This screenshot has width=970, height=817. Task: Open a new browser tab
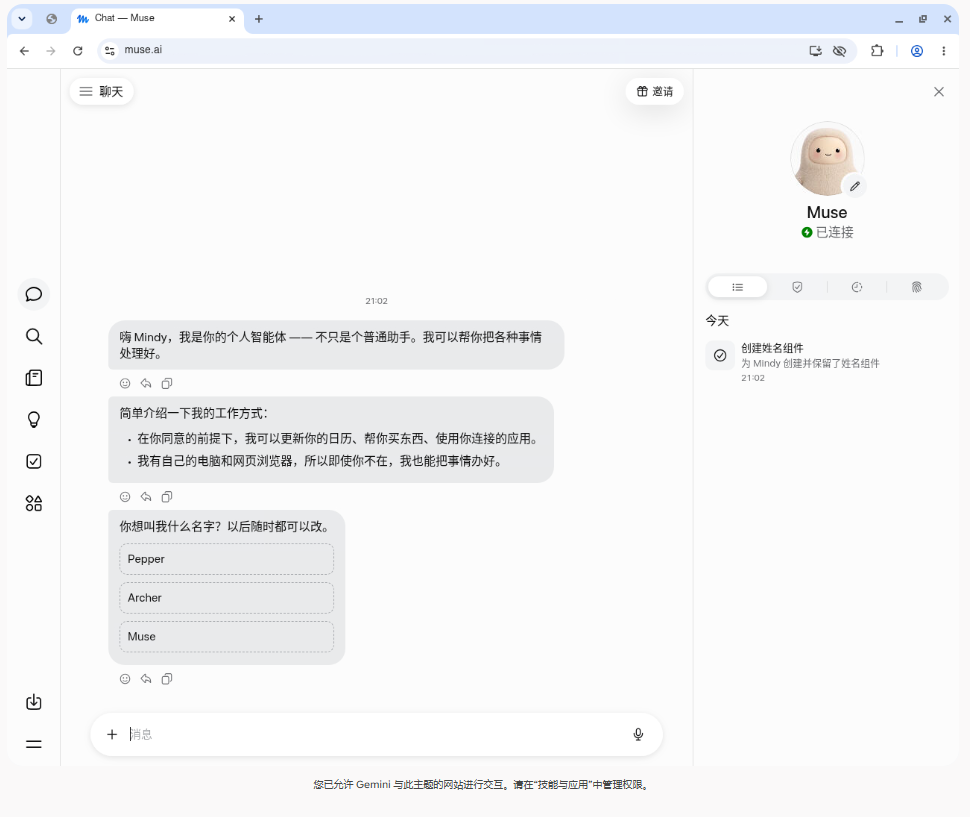point(259,19)
